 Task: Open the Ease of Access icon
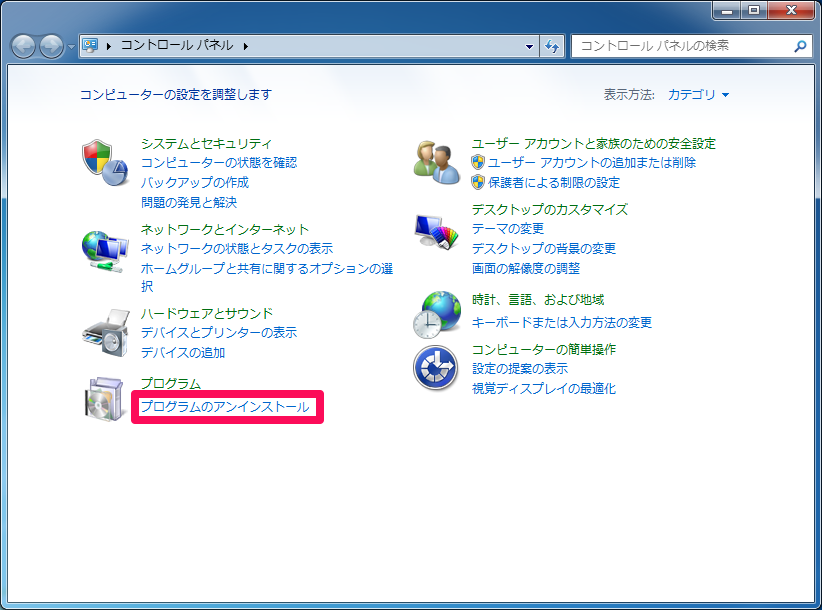pyautogui.click(x=436, y=369)
